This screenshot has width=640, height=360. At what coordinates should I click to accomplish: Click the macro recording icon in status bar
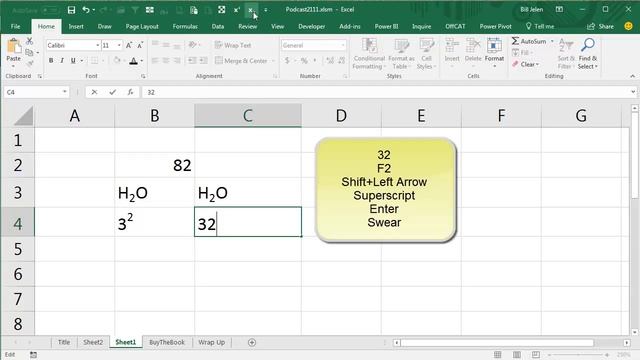[33, 355]
